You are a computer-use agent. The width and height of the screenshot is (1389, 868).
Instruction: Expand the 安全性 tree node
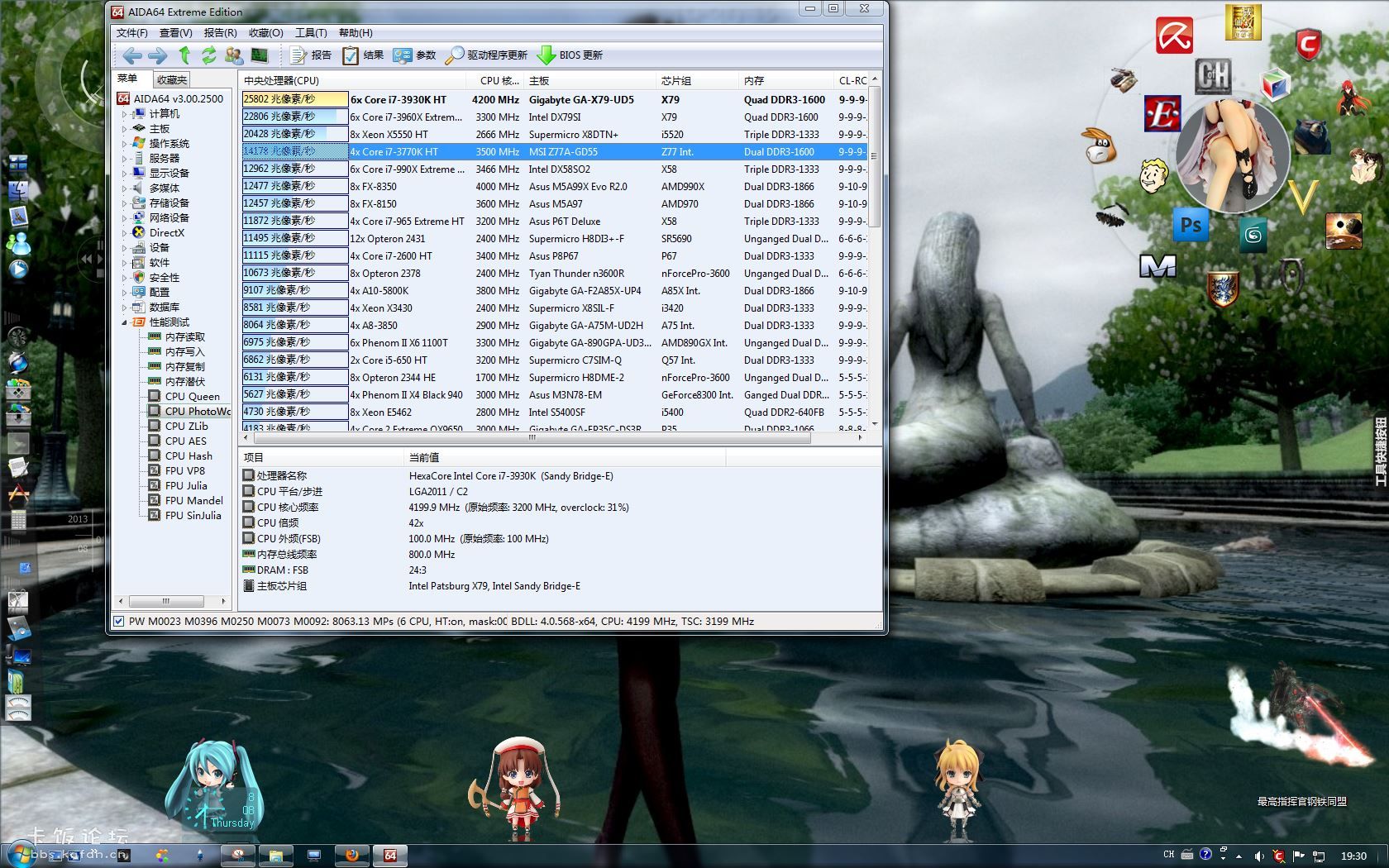tap(125, 278)
